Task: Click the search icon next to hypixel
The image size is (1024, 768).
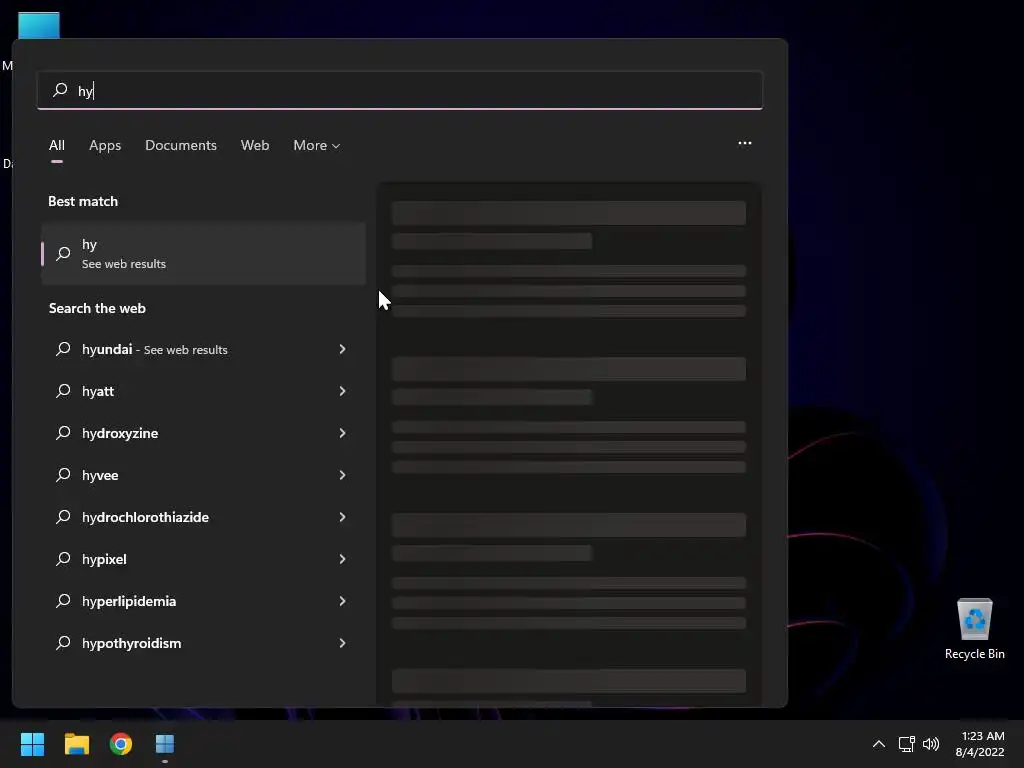Action: coord(63,559)
